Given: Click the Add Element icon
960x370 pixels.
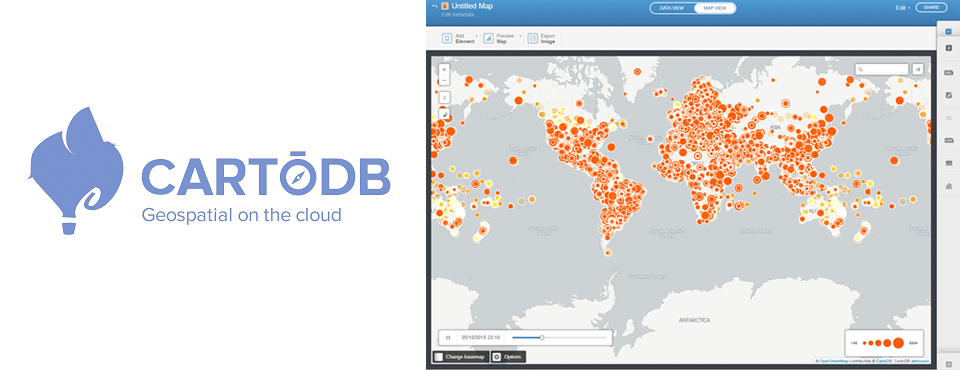Looking at the screenshot, I should [x=447, y=39].
